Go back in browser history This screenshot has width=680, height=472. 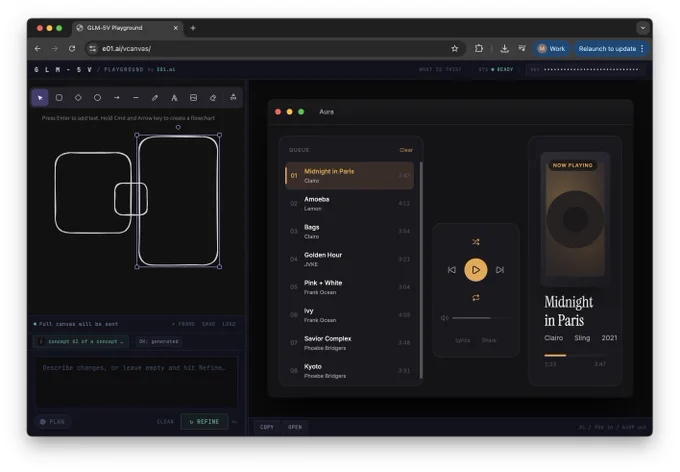(x=37, y=49)
